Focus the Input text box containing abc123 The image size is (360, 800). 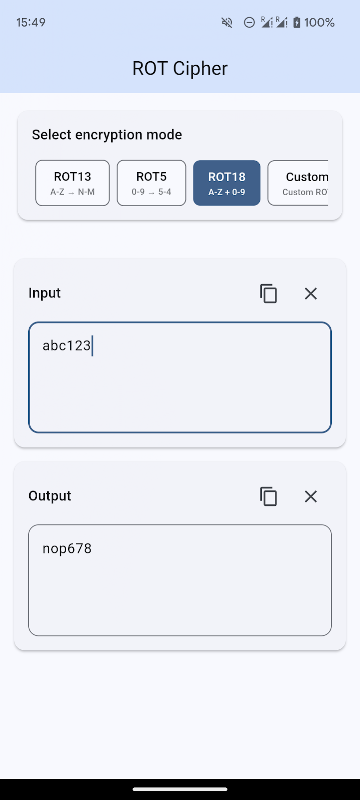point(180,378)
